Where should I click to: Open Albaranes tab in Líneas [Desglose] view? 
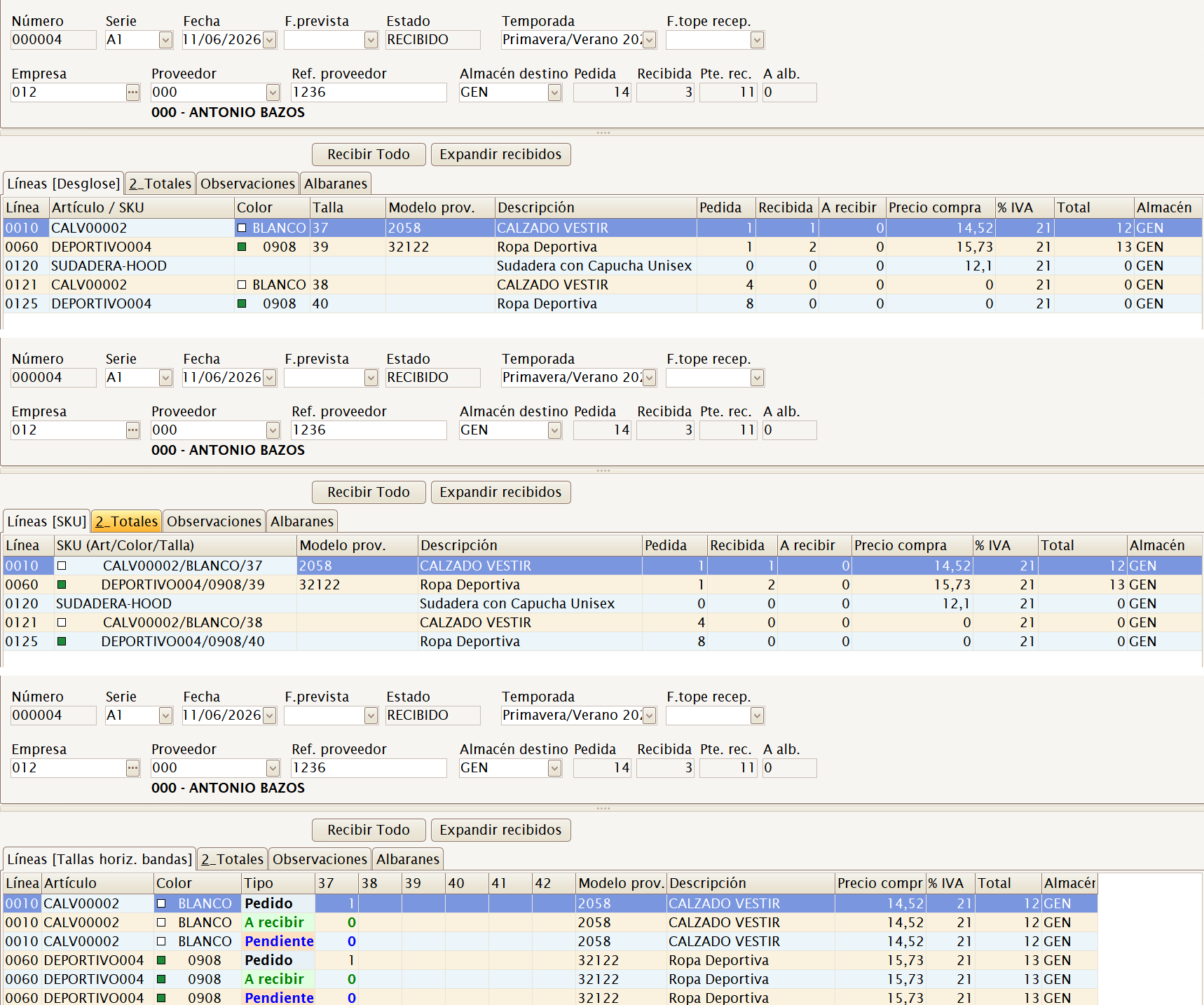click(336, 184)
